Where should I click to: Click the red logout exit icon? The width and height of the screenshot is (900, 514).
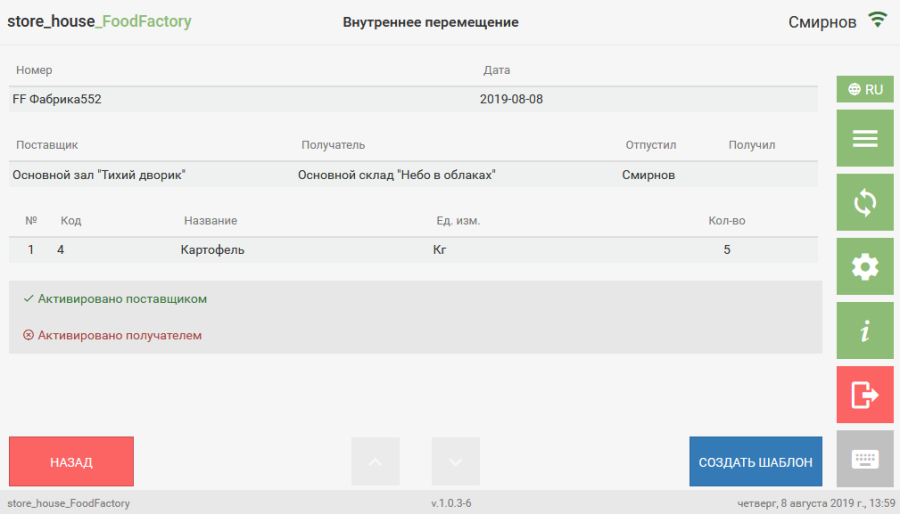tap(864, 394)
